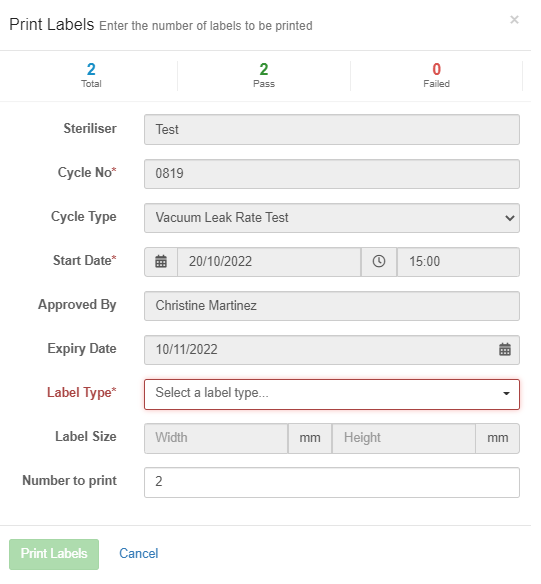Click the Expiry Date 10/11/2022 field
This screenshot has height=584, width=541.
pyautogui.click(x=331, y=350)
